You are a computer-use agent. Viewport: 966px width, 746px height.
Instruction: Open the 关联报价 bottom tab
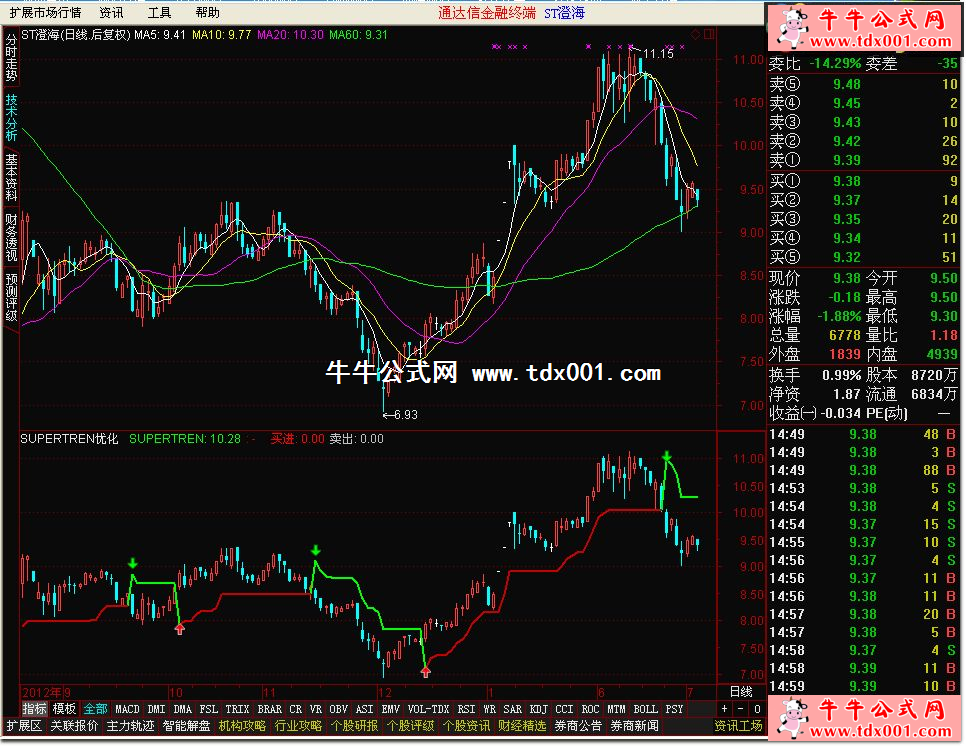click(x=74, y=726)
